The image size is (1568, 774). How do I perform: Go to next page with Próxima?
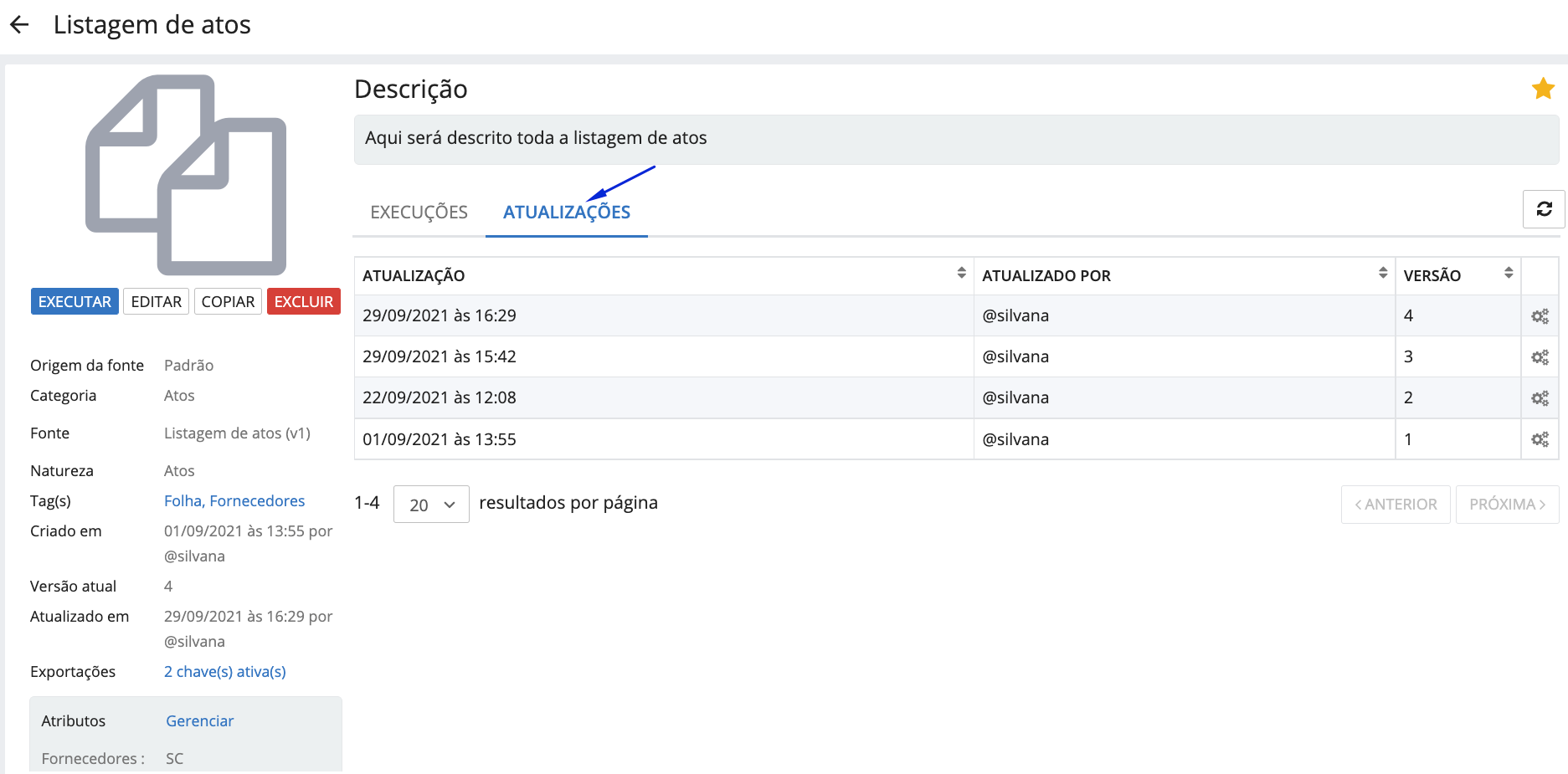(x=1507, y=505)
